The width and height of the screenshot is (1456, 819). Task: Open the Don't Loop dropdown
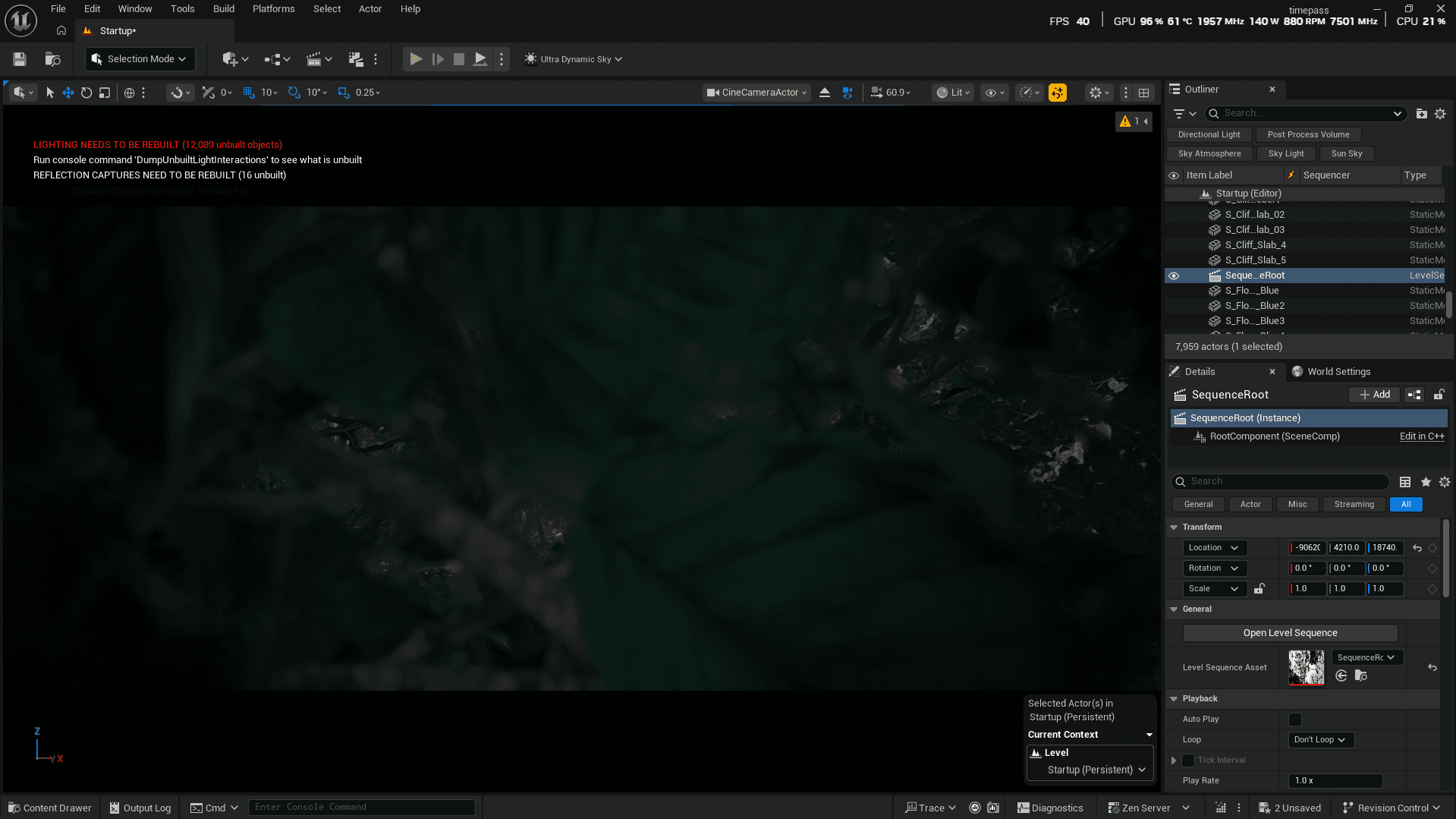pos(1320,740)
